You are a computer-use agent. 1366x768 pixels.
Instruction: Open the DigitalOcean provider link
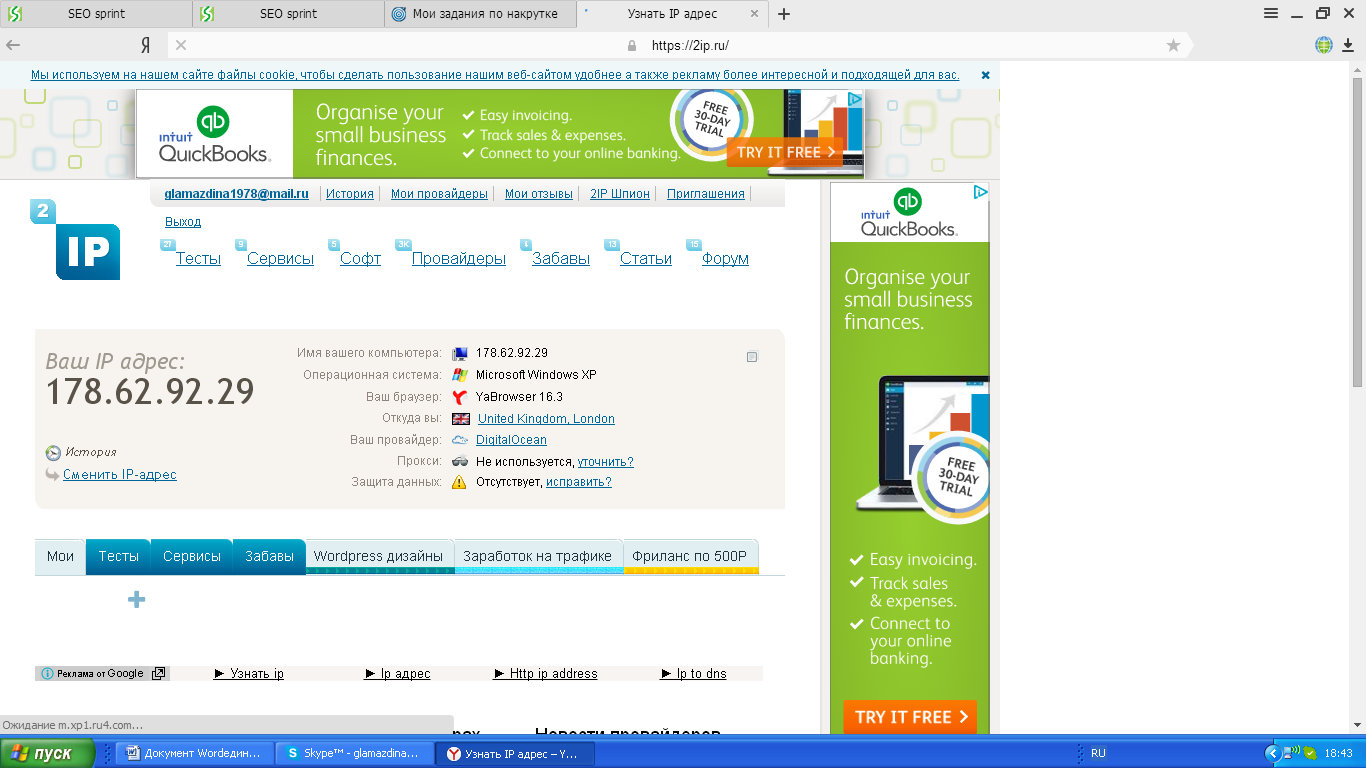(x=511, y=440)
